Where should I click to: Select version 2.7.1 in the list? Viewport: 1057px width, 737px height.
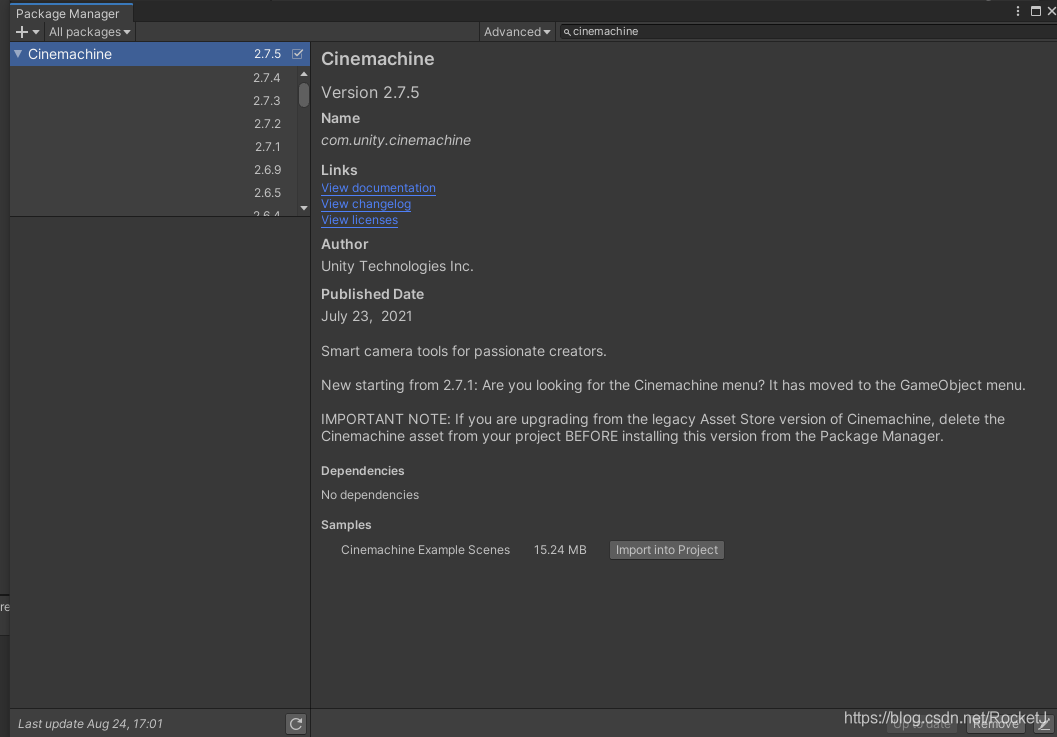point(267,146)
